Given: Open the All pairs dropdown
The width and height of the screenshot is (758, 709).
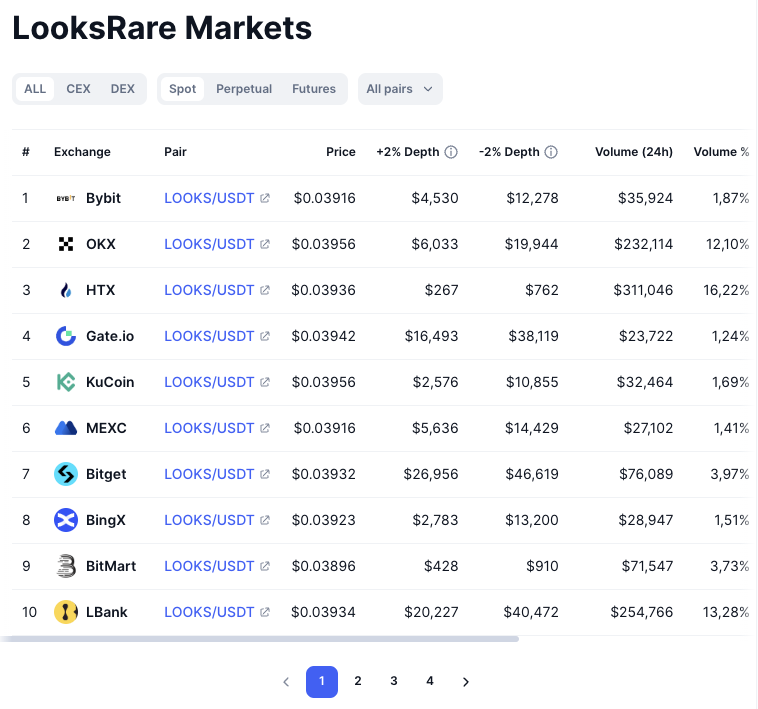Looking at the screenshot, I should [400, 89].
